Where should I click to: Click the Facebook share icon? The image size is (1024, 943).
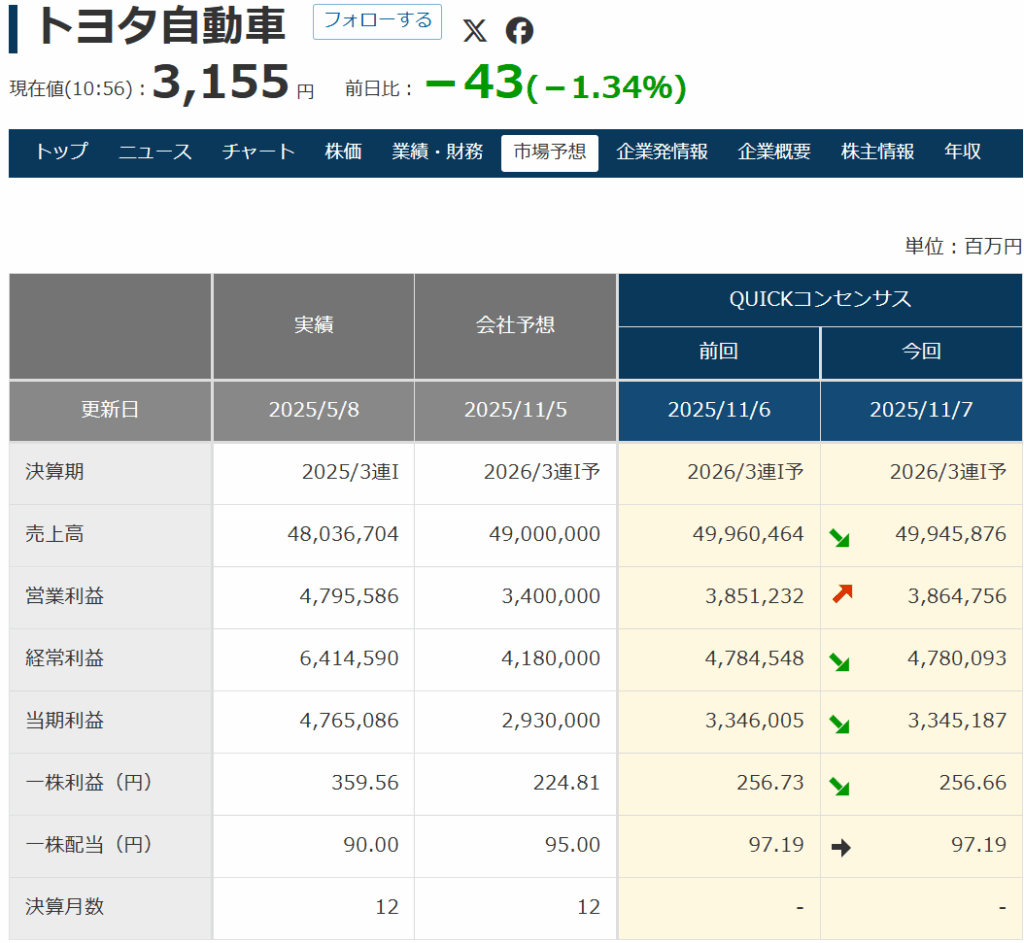519,31
